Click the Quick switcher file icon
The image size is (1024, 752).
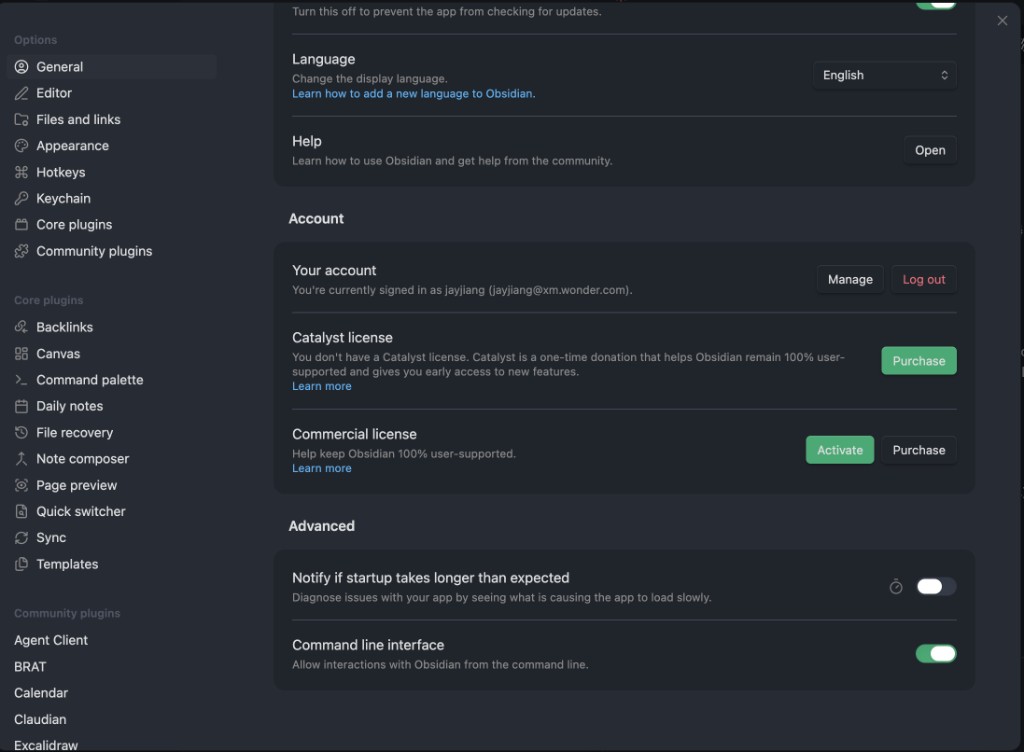coord(22,511)
